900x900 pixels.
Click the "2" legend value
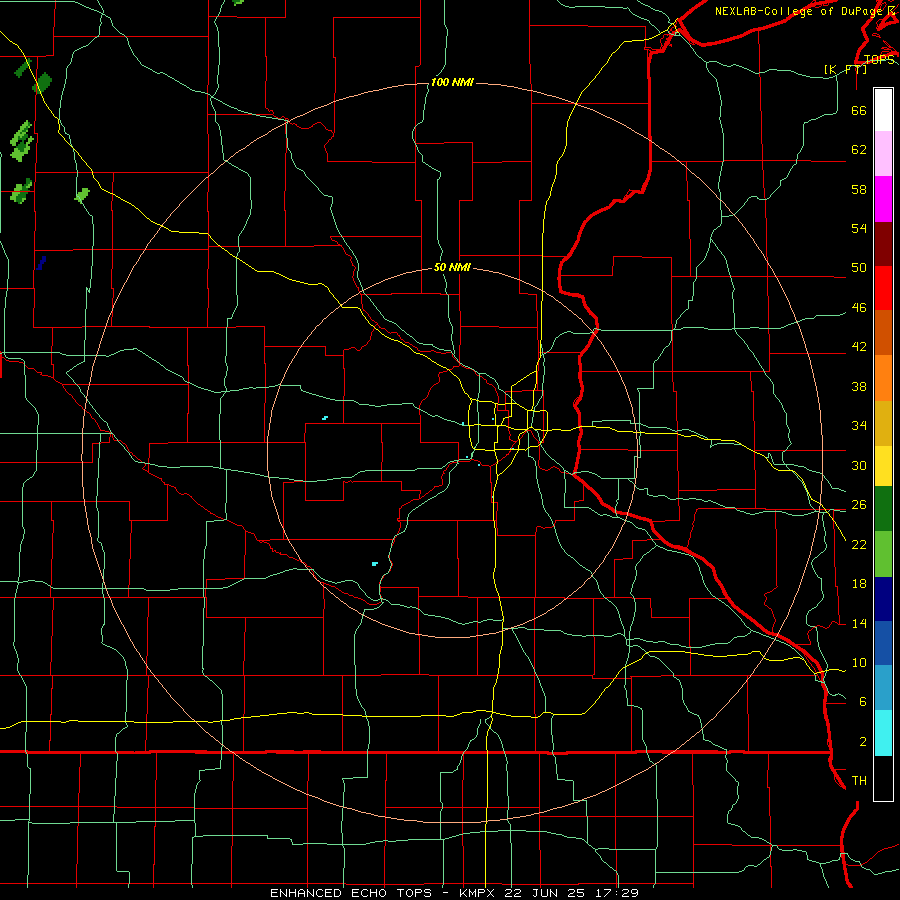(x=863, y=742)
